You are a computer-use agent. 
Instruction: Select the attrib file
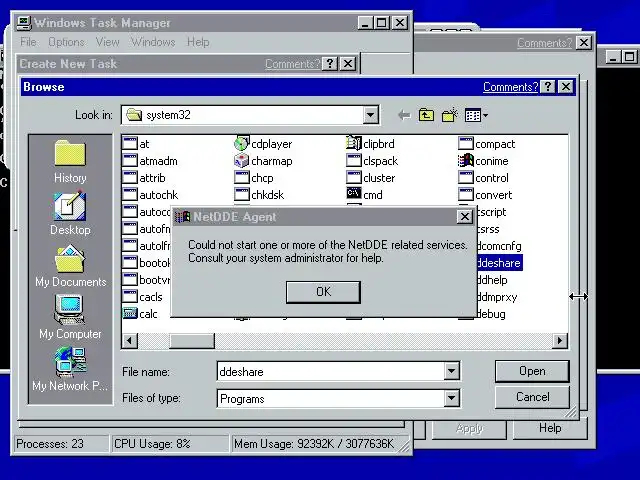click(144, 178)
